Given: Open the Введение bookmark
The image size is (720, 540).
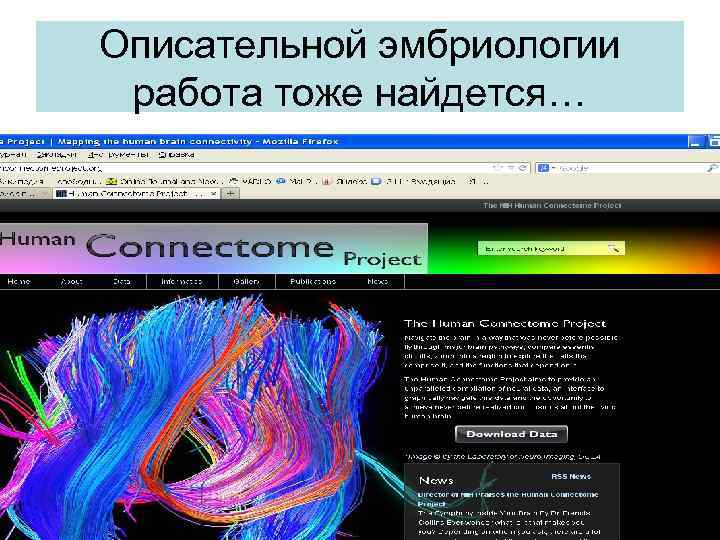Looking at the screenshot, I should (413, 181).
